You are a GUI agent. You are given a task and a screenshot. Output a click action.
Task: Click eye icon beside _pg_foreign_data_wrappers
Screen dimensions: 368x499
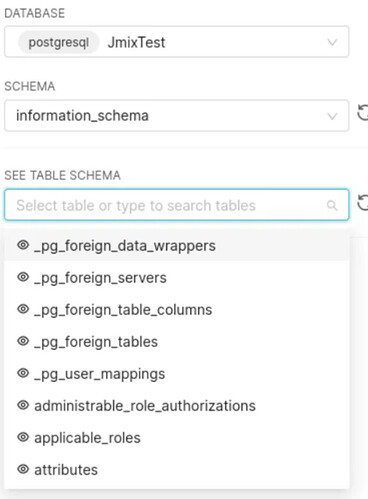(x=23, y=245)
